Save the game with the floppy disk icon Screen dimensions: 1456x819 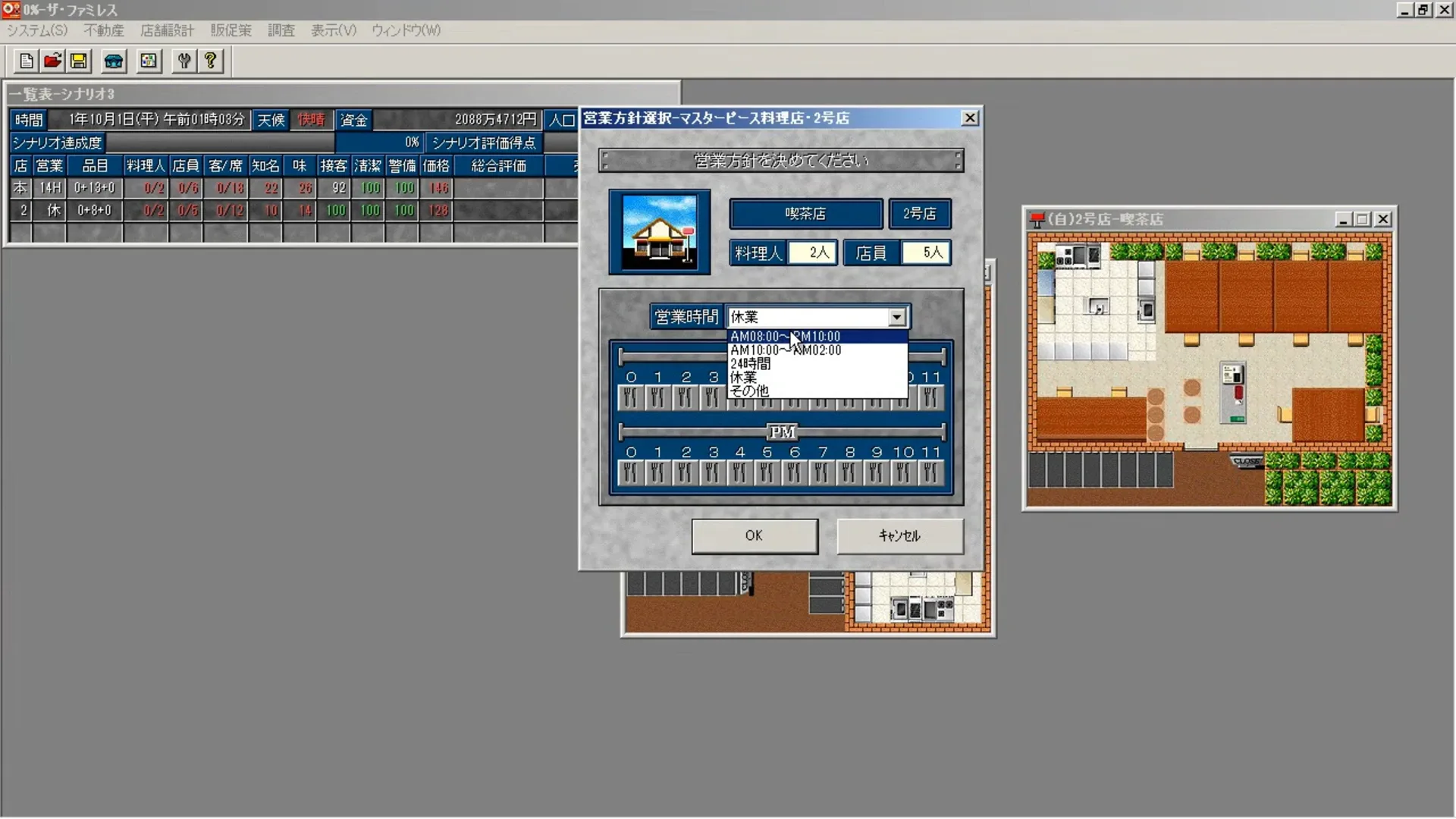coord(78,61)
